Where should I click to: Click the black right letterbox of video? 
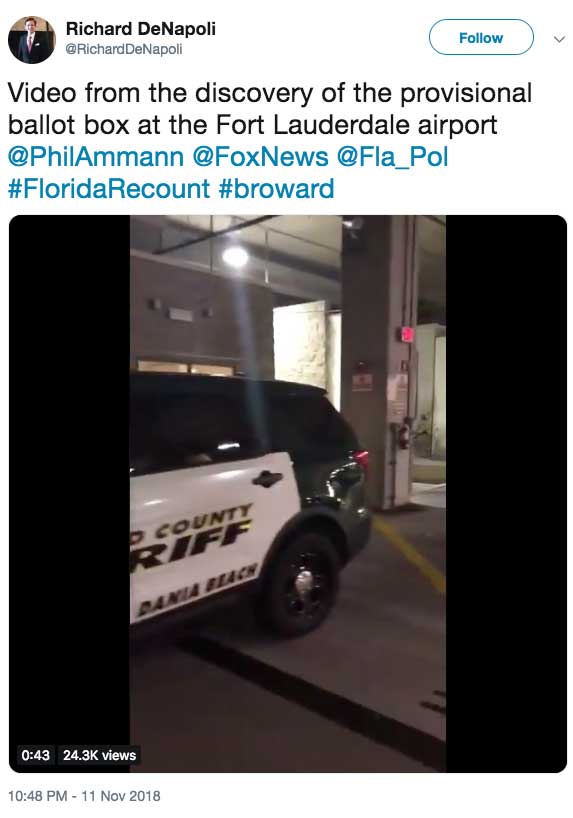(x=506, y=494)
